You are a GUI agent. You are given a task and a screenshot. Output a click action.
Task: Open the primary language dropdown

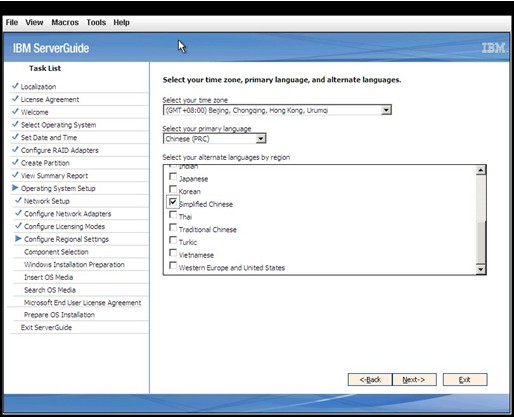pos(261,139)
